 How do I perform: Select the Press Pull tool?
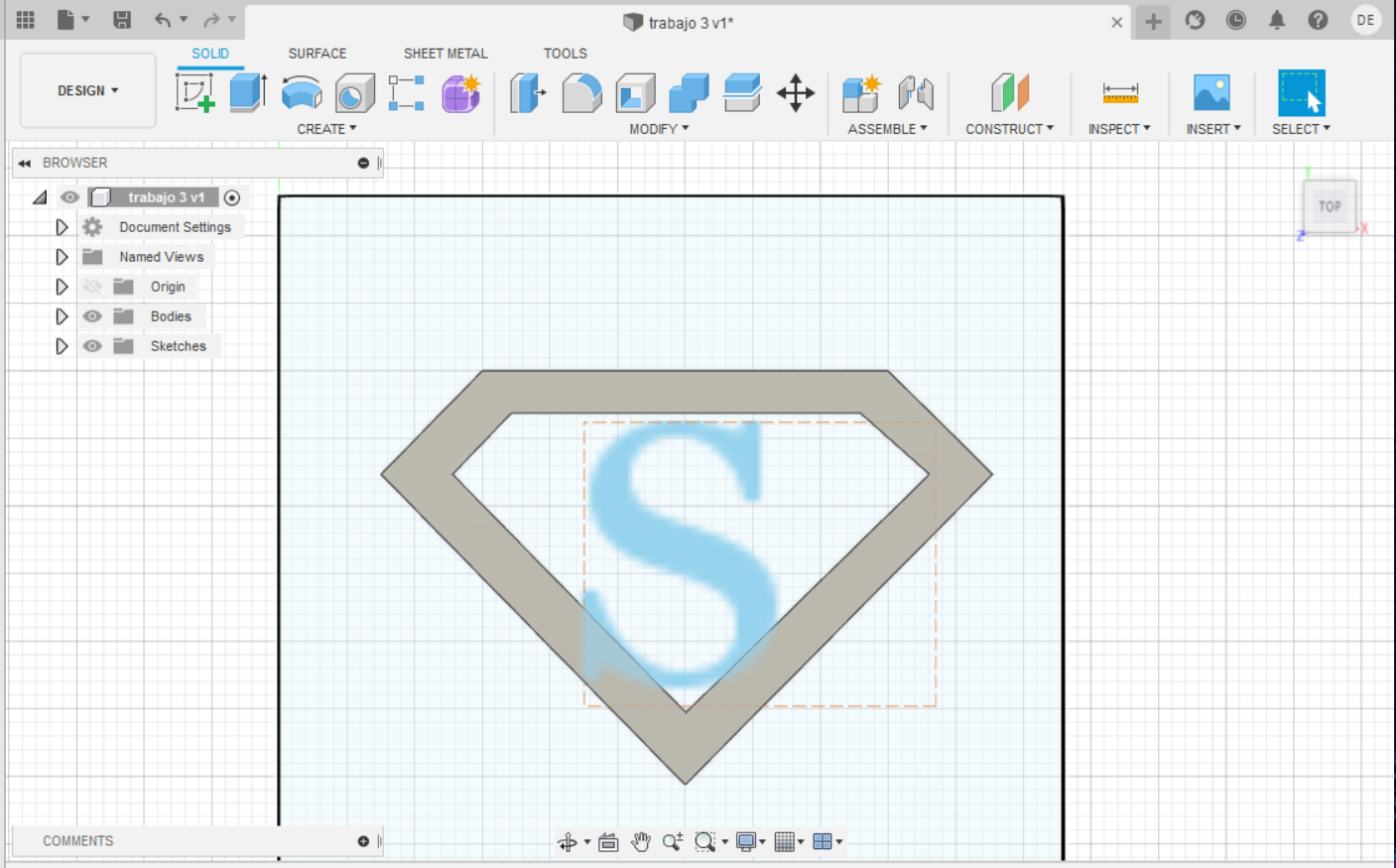528,93
